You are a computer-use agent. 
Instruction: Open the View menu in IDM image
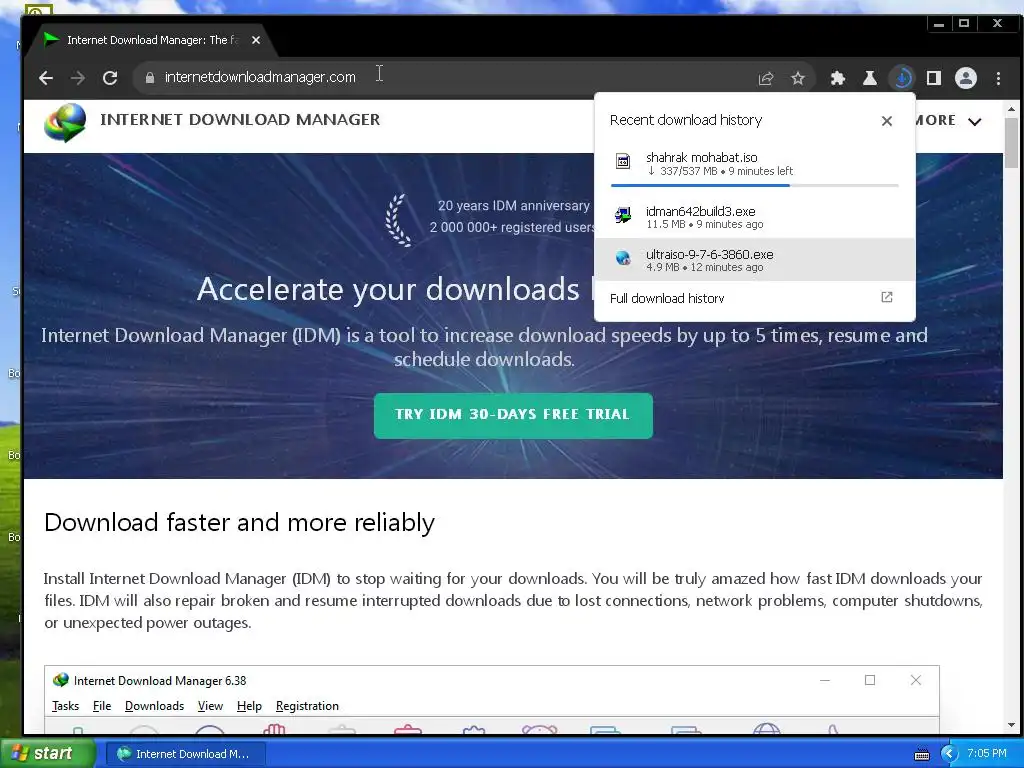210,706
